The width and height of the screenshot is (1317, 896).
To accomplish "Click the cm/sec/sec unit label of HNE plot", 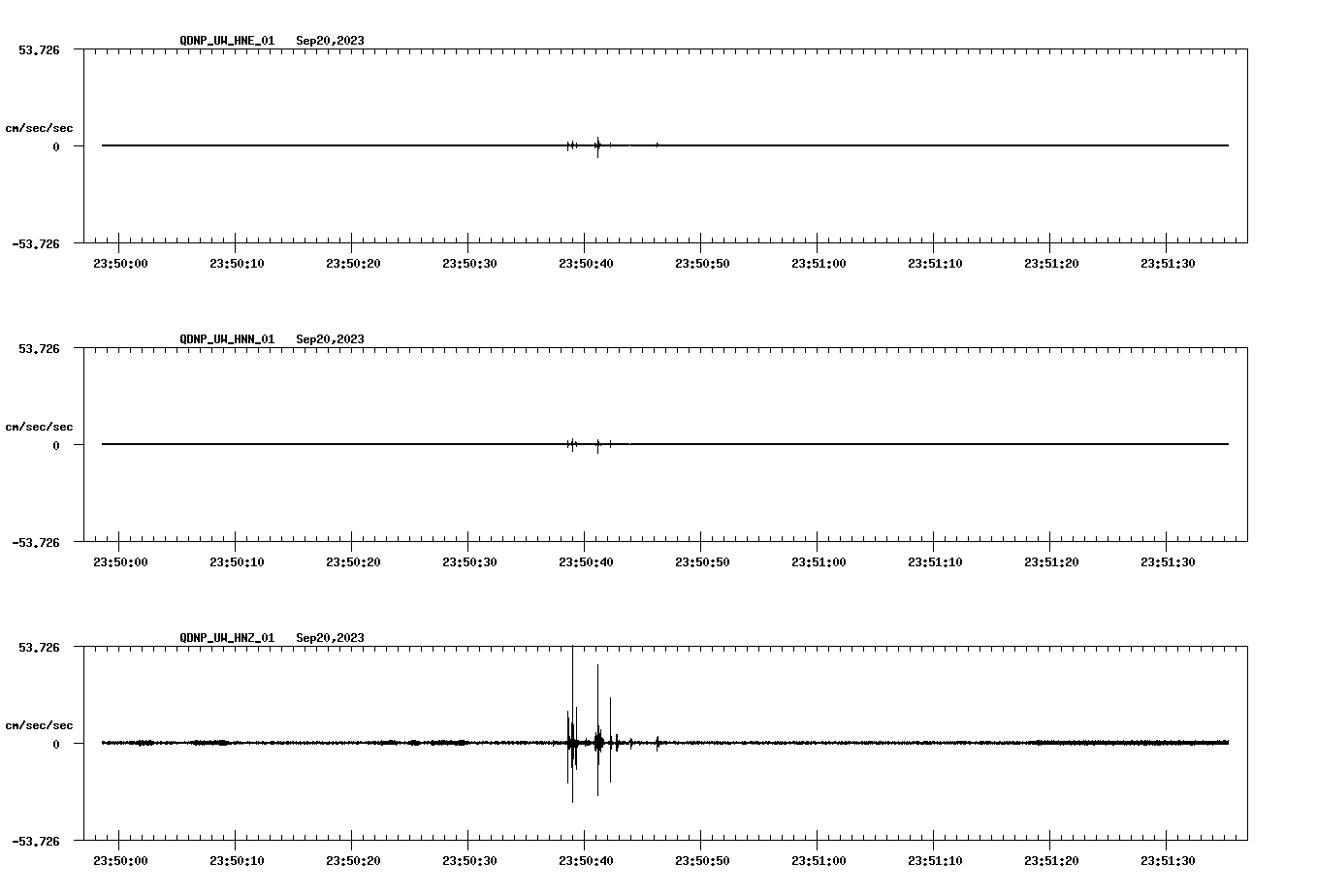I will coord(39,128).
